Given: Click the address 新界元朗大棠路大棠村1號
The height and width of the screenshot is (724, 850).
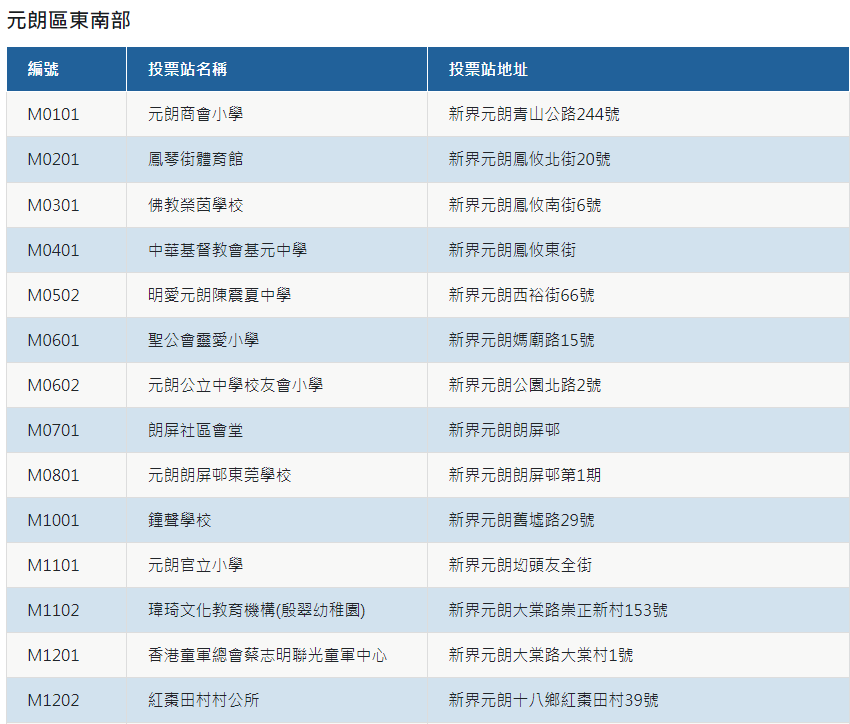Looking at the screenshot, I should tap(540, 655).
